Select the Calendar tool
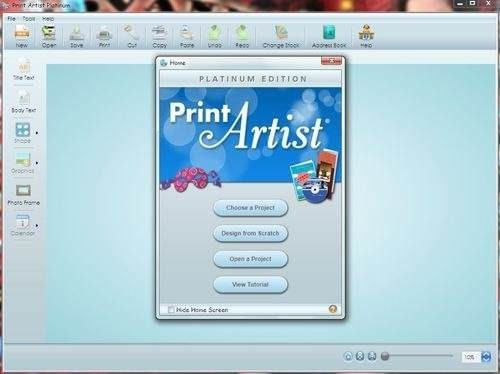Image resolution: width=500 pixels, height=374 pixels. (x=23, y=225)
